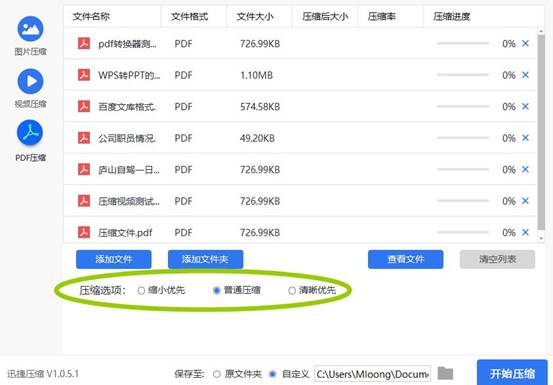Click the scrollbar up arrow
Viewport: 553px width, 385px height.
(x=541, y=31)
